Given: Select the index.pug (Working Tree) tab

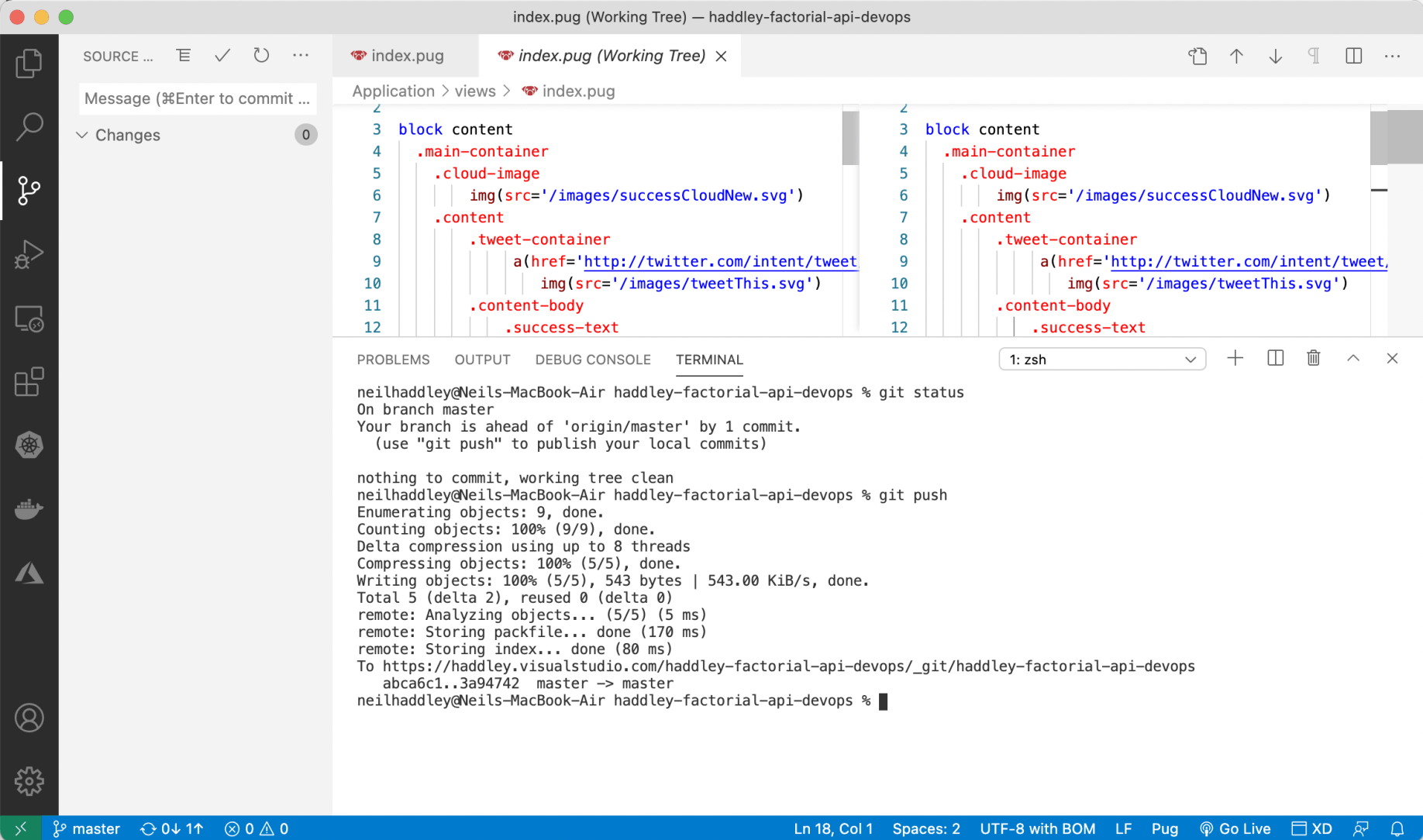Looking at the screenshot, I should [611, 56].
